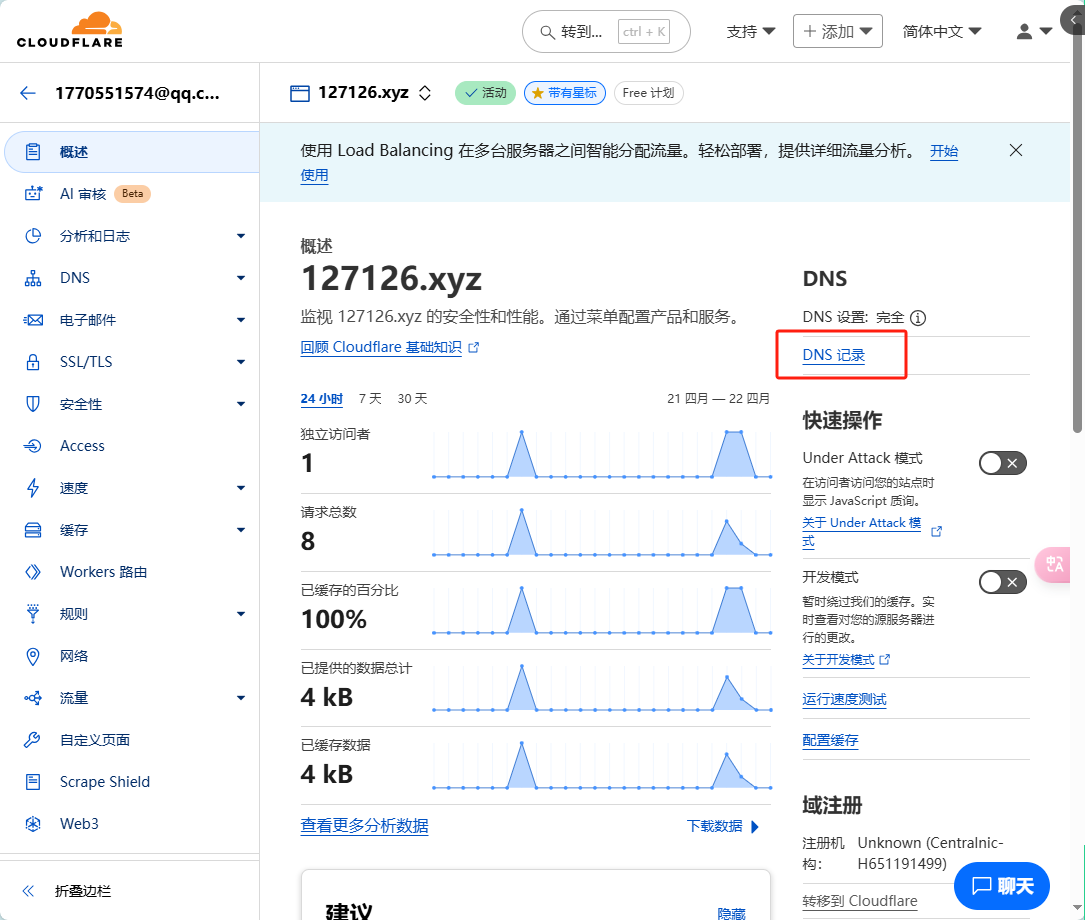Open the 概述 overview clipboard icon
Screen dimensions: 1085x920
33,152
